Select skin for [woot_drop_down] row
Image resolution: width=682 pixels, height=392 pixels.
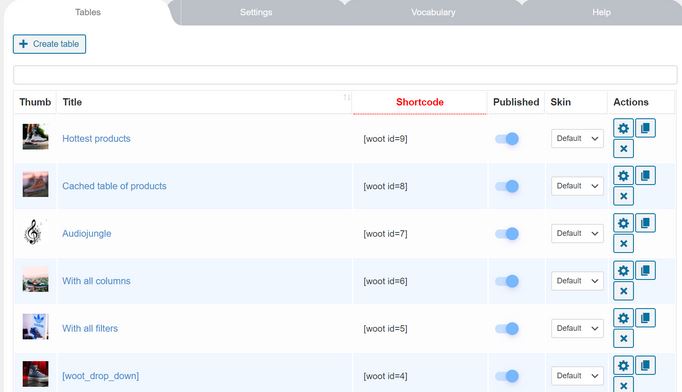[577, 375]
